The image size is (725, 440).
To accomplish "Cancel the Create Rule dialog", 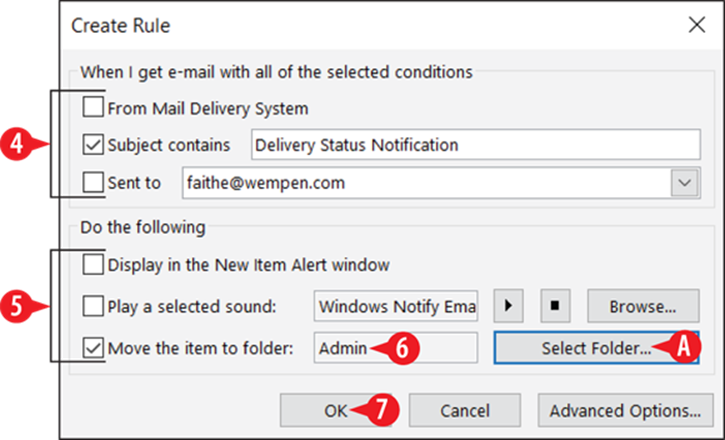I will tap(465, 410).
